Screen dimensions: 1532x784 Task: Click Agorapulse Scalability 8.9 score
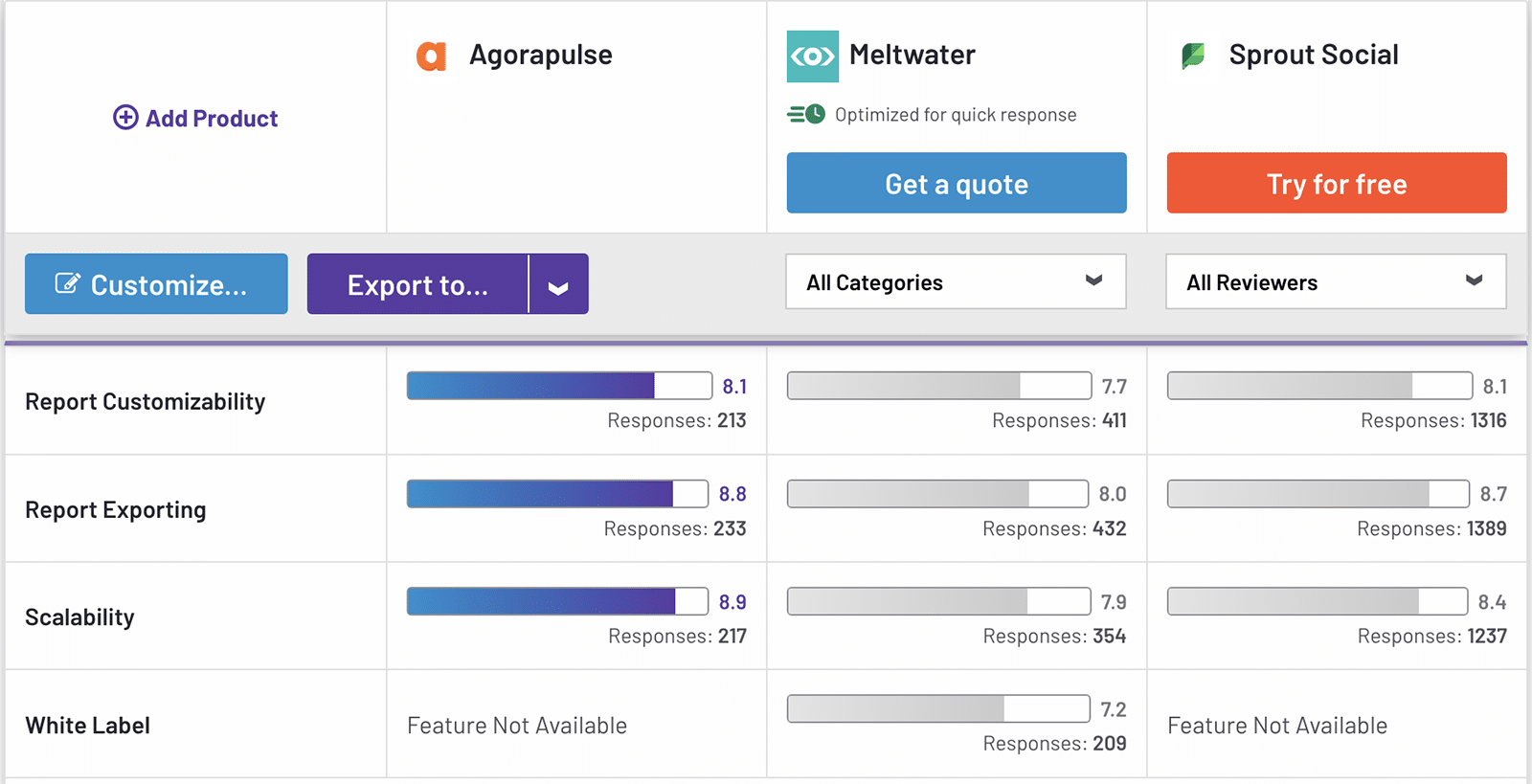pos(732,602)
